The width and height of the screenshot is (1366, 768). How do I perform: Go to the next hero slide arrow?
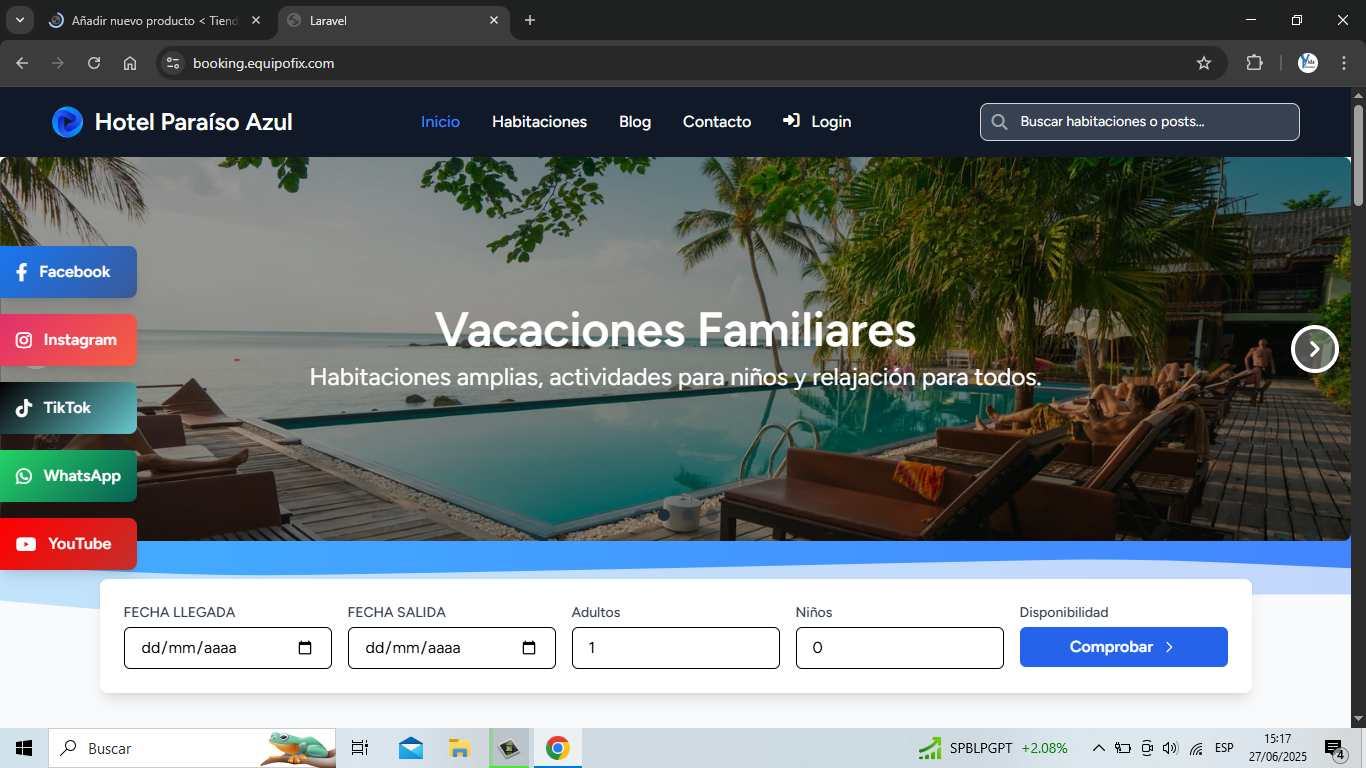click(1315, 349)
